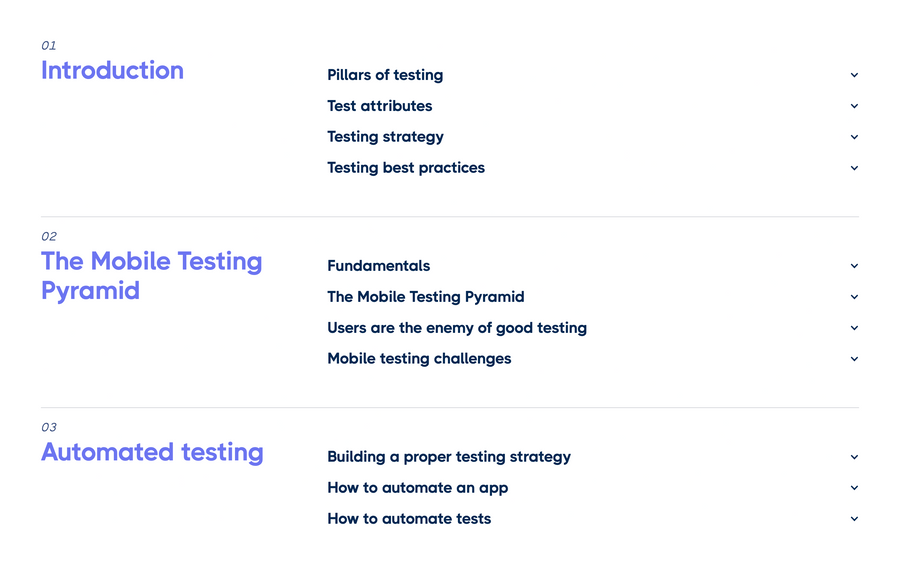Expand How to automate tests chevron
Image resolution: width=900 pixels, height=565 pixels.
tap(854, 519)
